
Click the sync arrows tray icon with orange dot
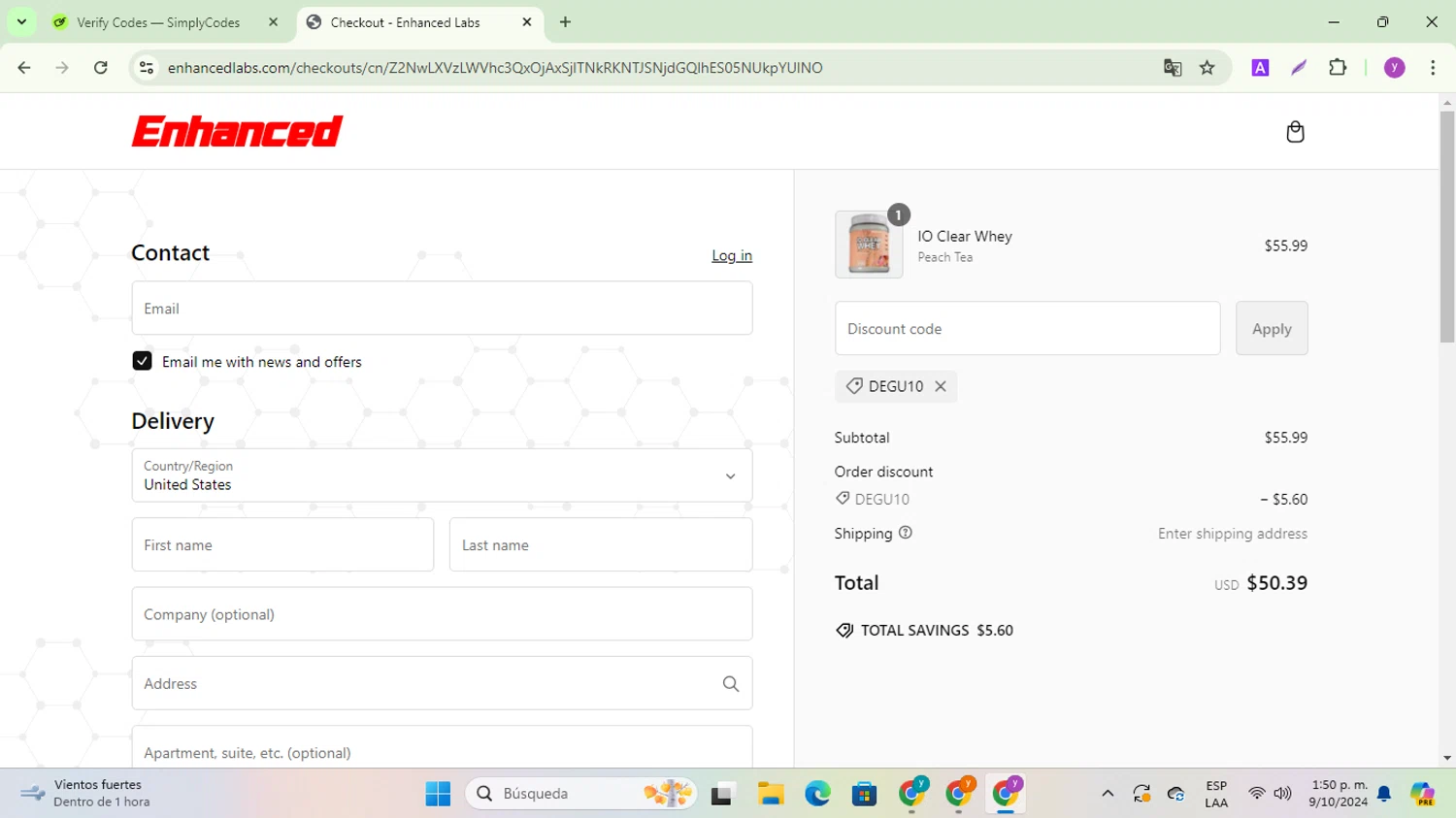tap(1142, 794)
